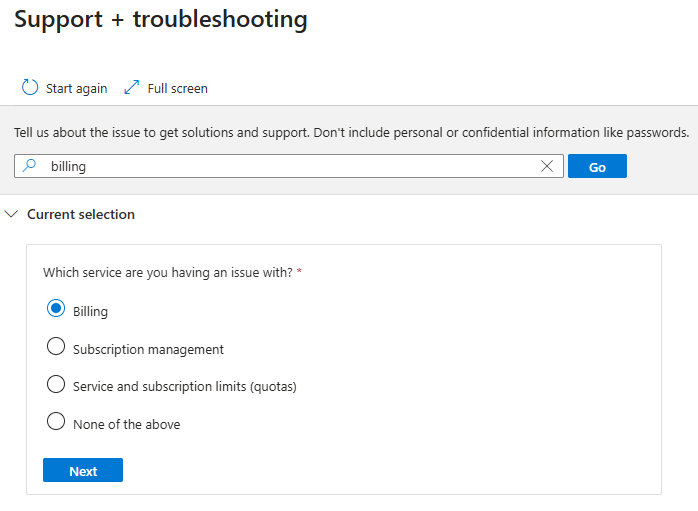Select None of the above option

pyautogui.click(x=56, y=421)
